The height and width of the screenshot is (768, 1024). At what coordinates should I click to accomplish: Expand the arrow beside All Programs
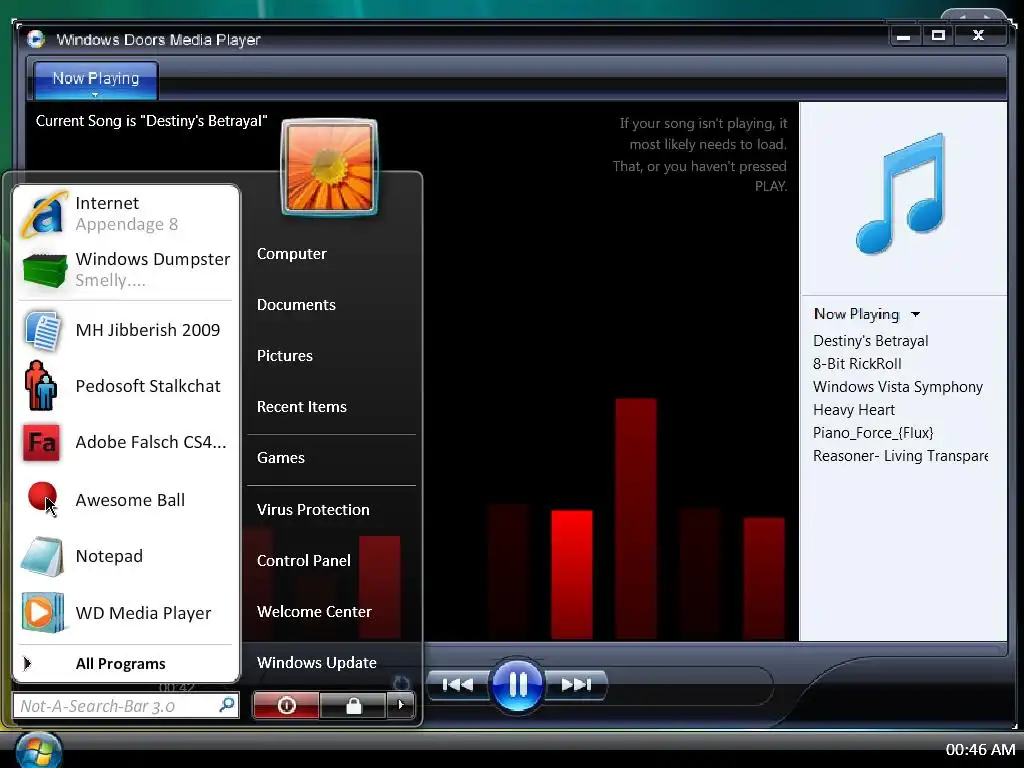pos(27,664)
